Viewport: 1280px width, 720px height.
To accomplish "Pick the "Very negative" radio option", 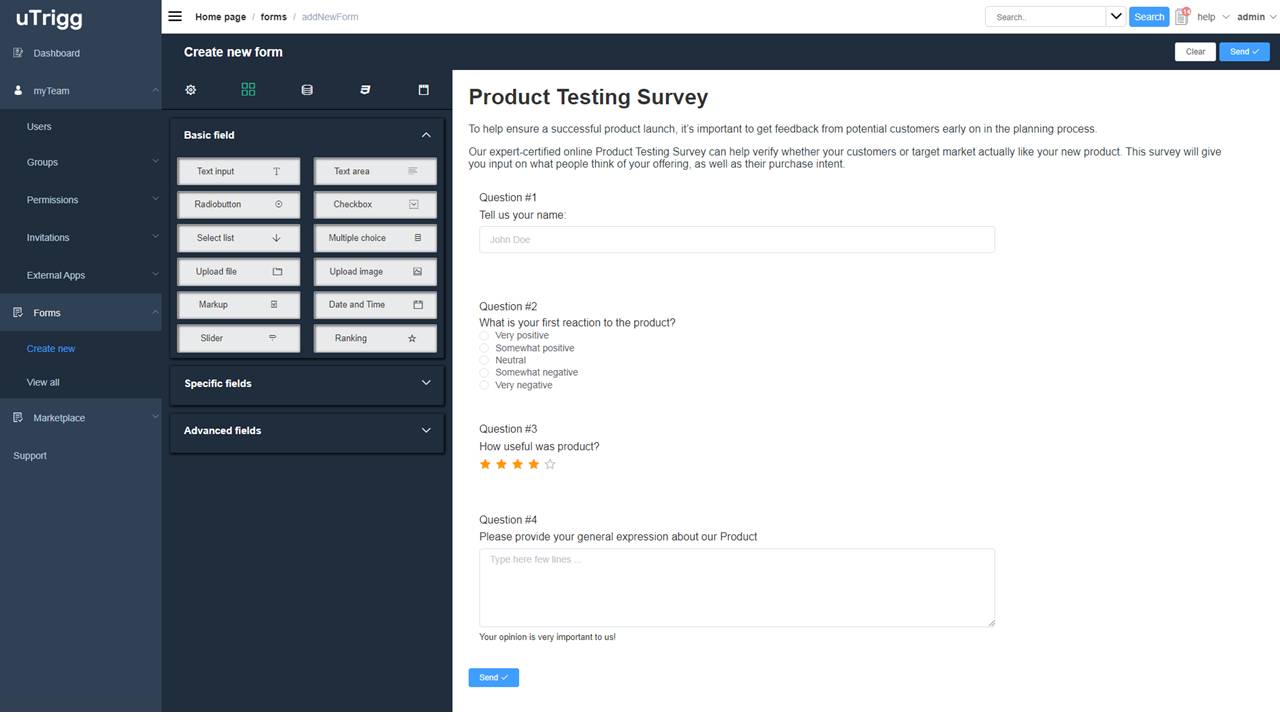I will 485,385.
